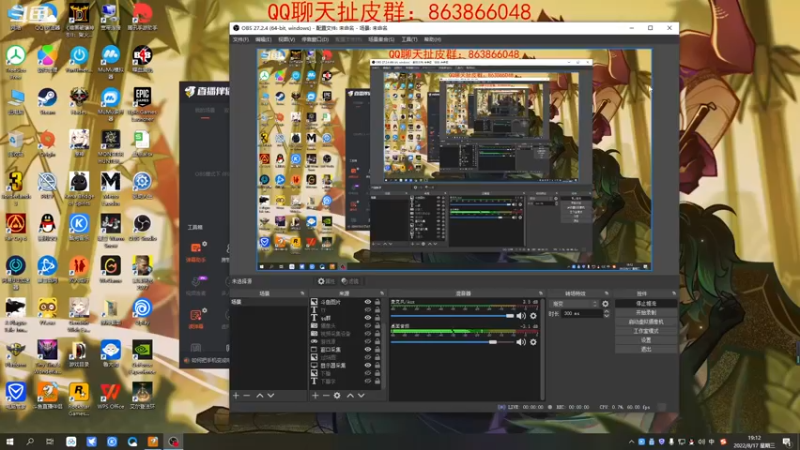Toggle the lock on 视频采集设备 source
This screenshot has height=450, width=800.
coord(378,334)
